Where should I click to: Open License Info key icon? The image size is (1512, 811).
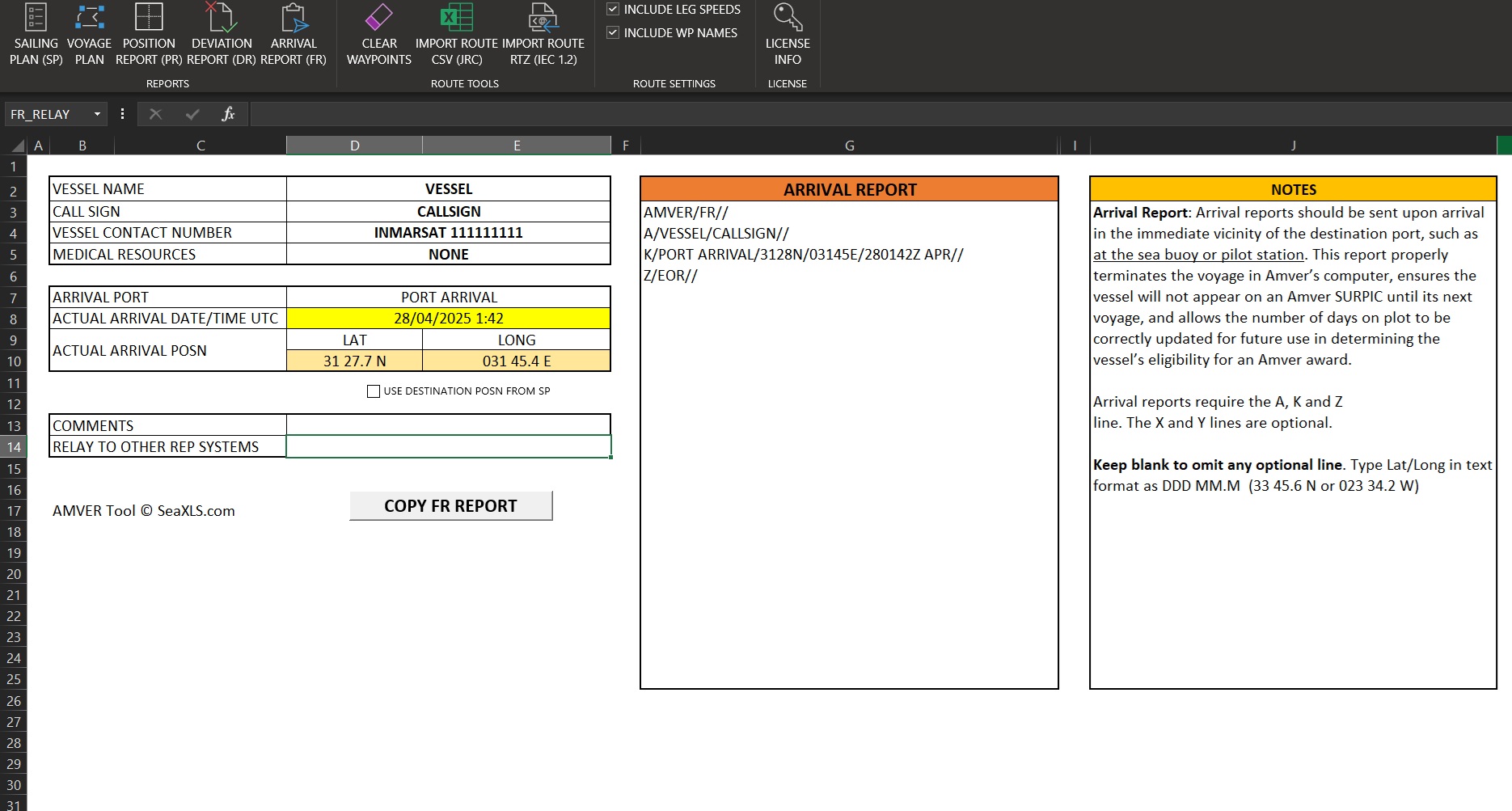pyautogui.click(x=787, y=18)
